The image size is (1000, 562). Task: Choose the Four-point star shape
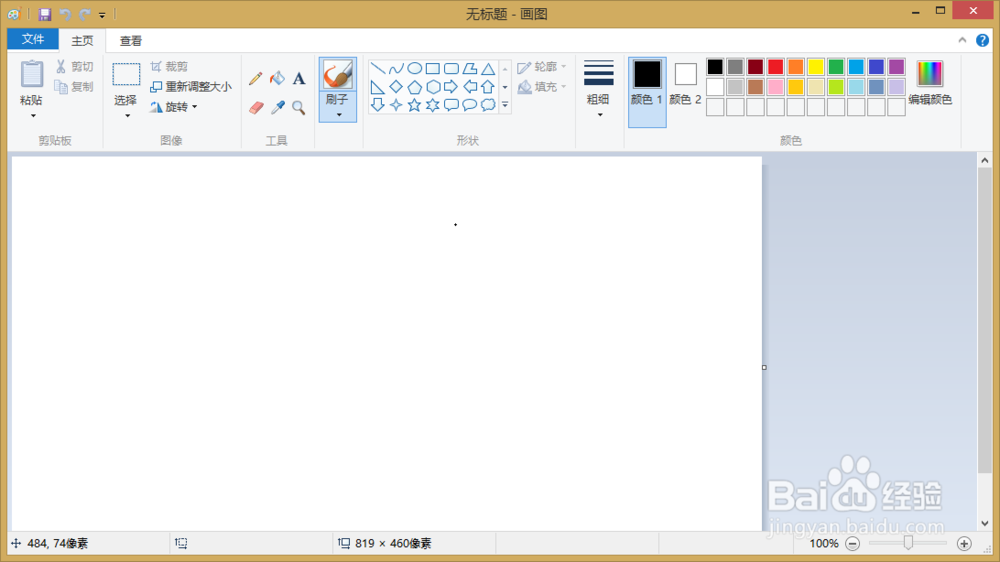coord(396,105)
